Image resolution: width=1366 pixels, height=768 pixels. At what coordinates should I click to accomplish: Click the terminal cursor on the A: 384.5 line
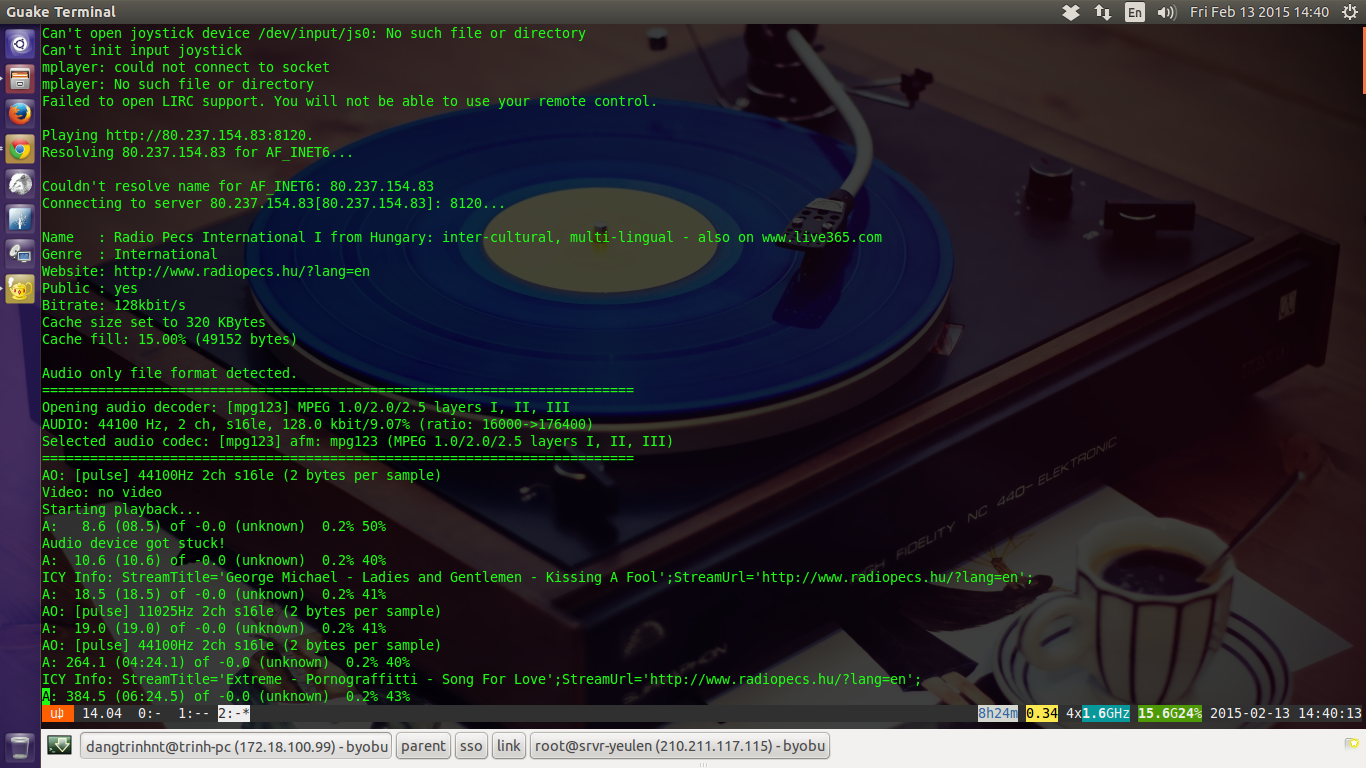click(x=46, y=696)
